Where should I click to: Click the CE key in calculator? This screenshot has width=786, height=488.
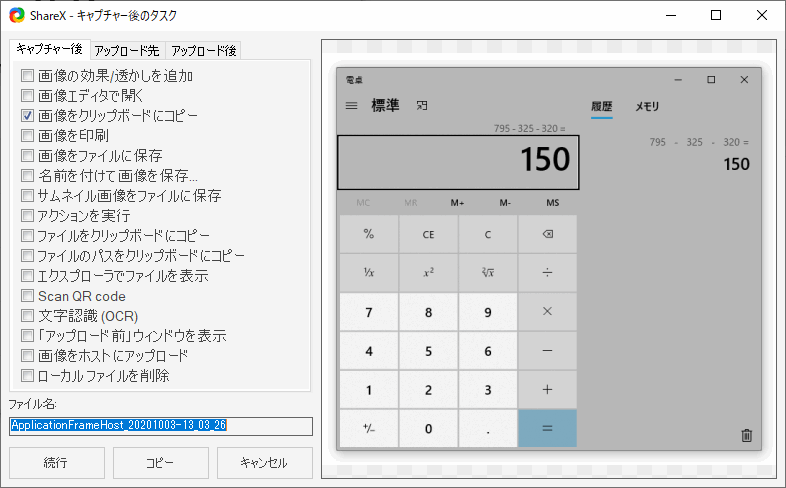[428, 234]
